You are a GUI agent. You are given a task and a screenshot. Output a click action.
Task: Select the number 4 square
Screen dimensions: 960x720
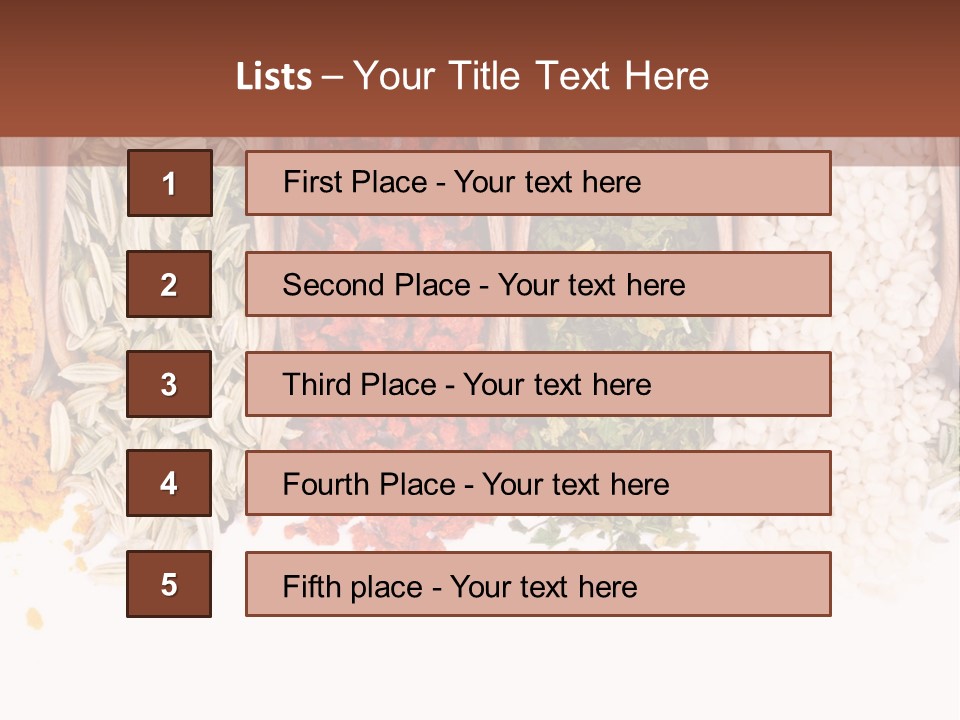point(169,483)
